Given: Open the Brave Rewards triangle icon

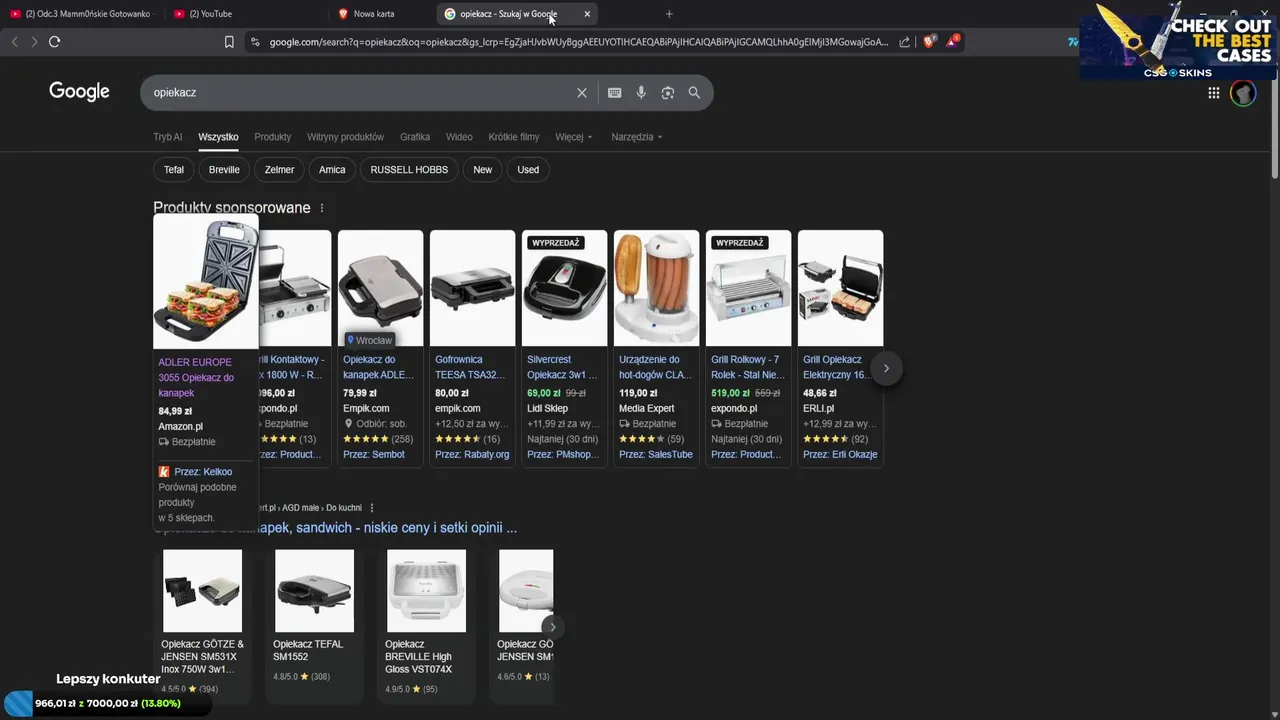Looking at the screenshot, I should [x=953, y=42].
